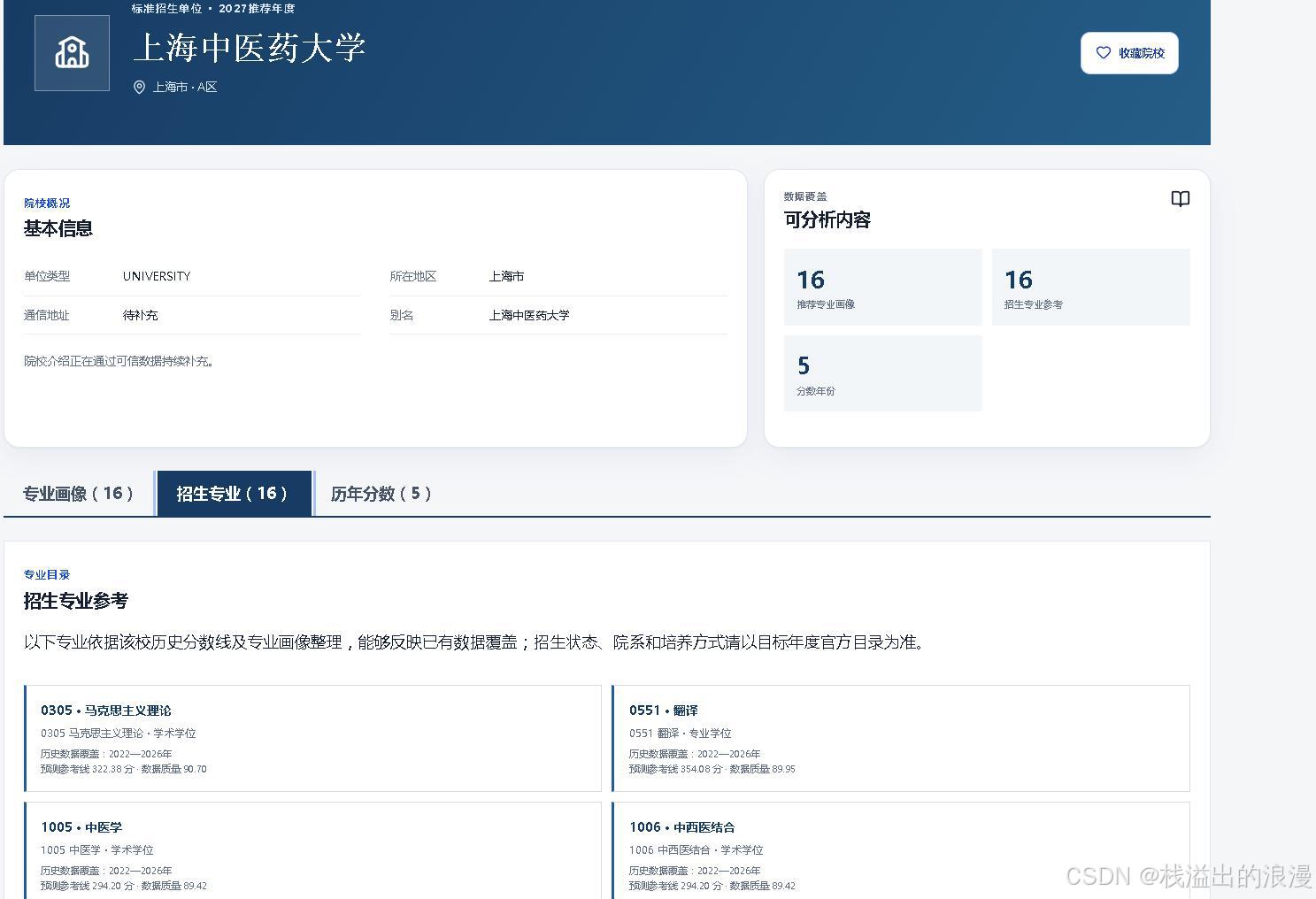Click the 预测参考线 322.38 分 text

tap(87, 770)
